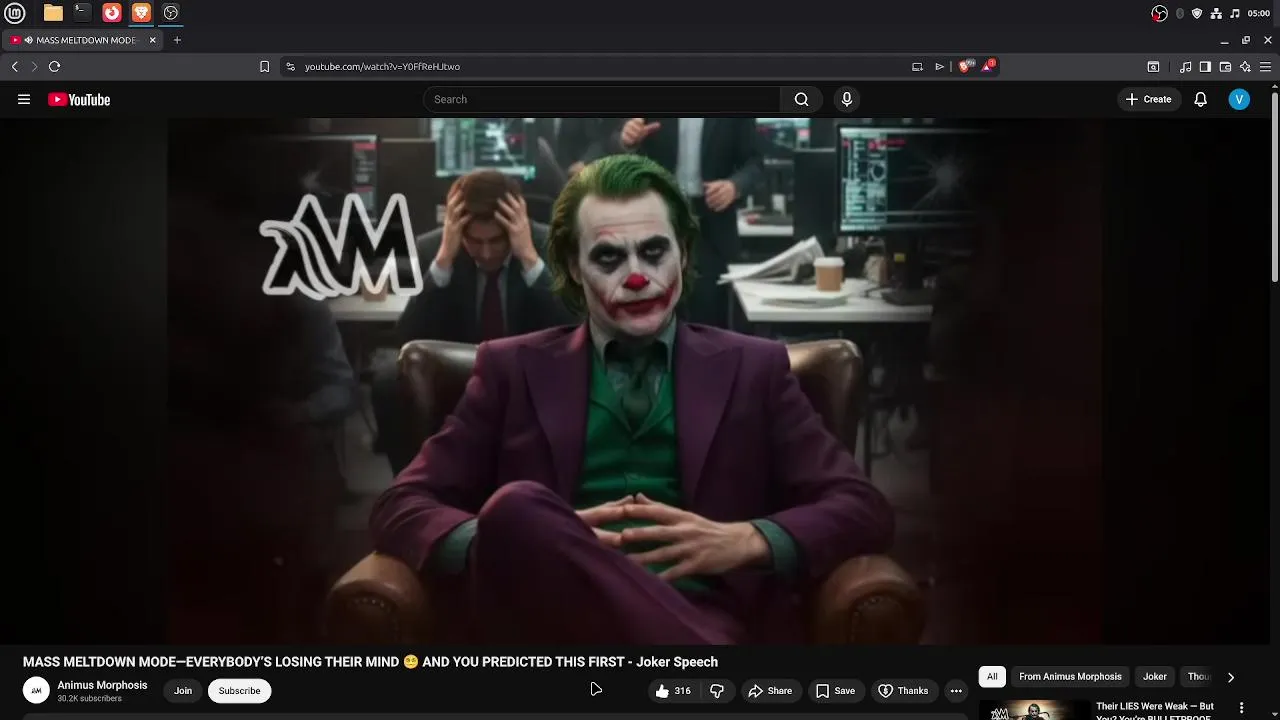Focus the YouTube search field
The width and height of the screenshot is (1280, 720).
click(601, 99)
